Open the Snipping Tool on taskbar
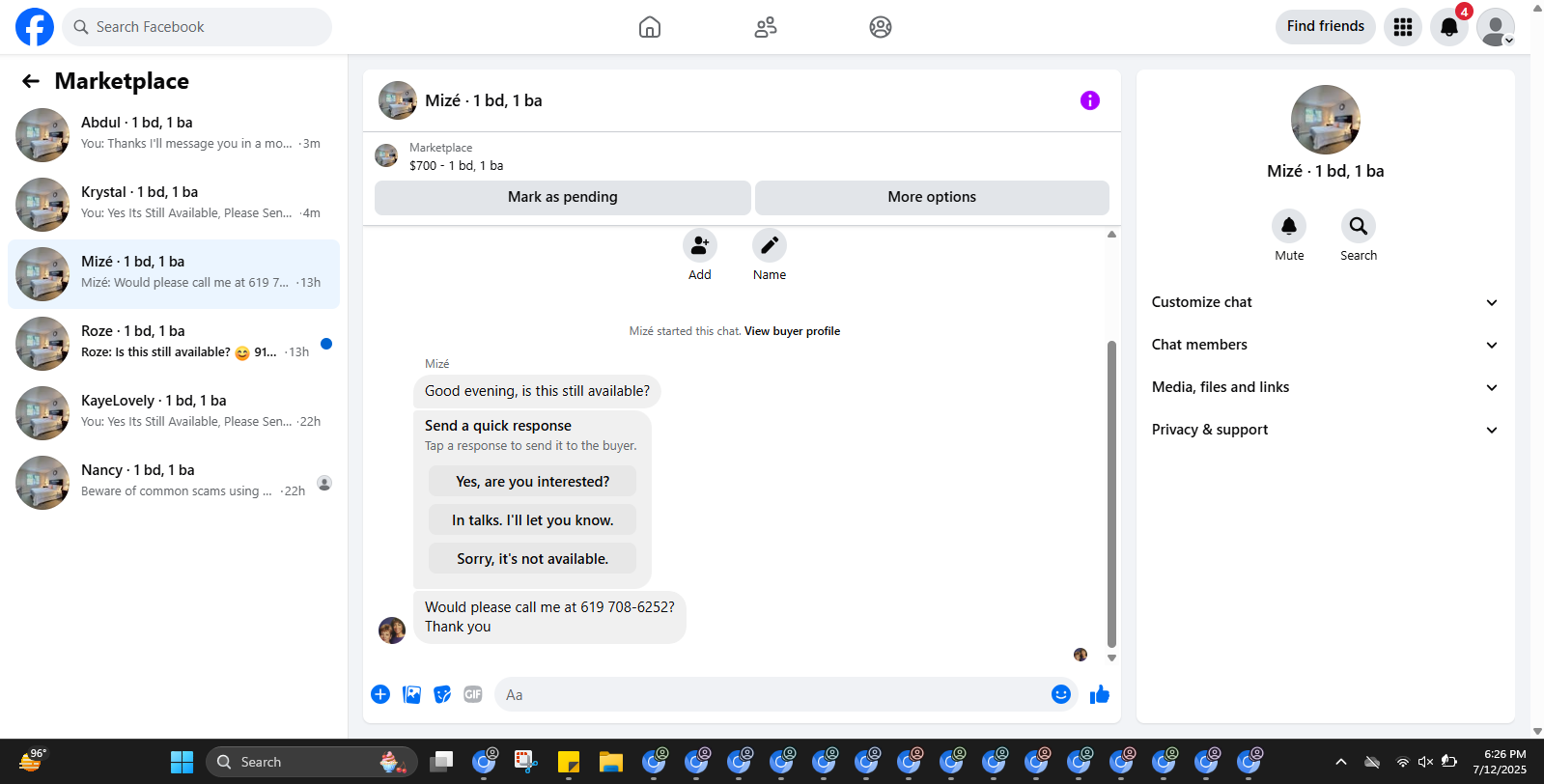The height and width of the screenshot is (784, 1544). (525, 762)
